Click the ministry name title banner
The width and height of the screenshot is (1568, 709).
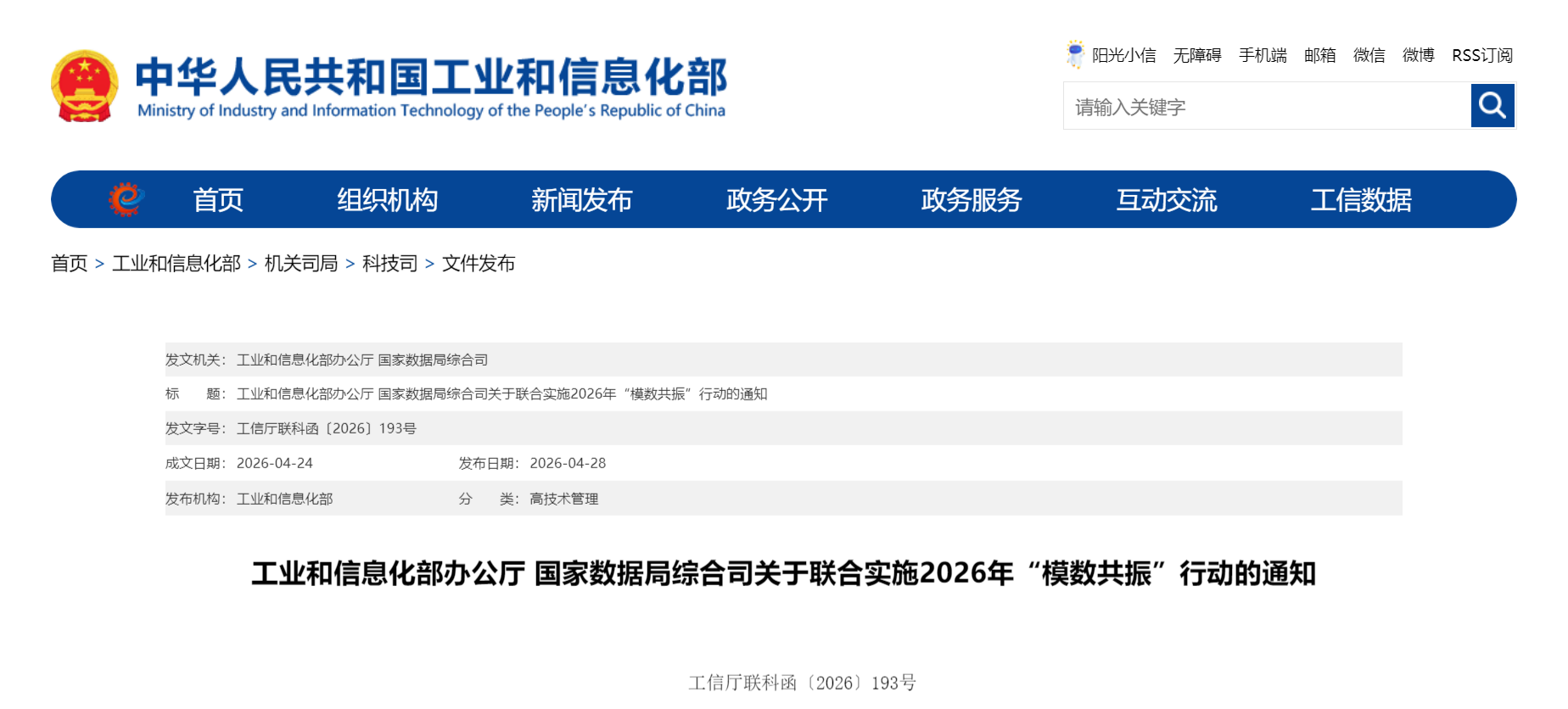(x=431, y=87)
